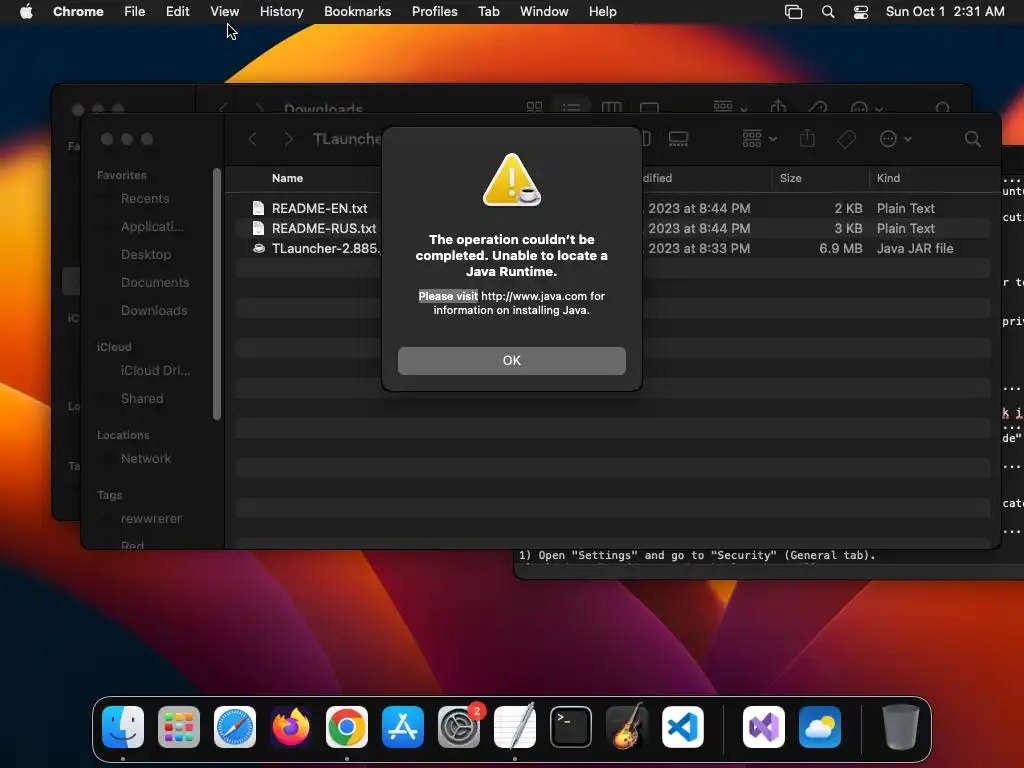Image resolution: width=1024 pixels, height=768 pixels.
Task: Open System Settings from the Dock
Action: [x=458, y=727]
